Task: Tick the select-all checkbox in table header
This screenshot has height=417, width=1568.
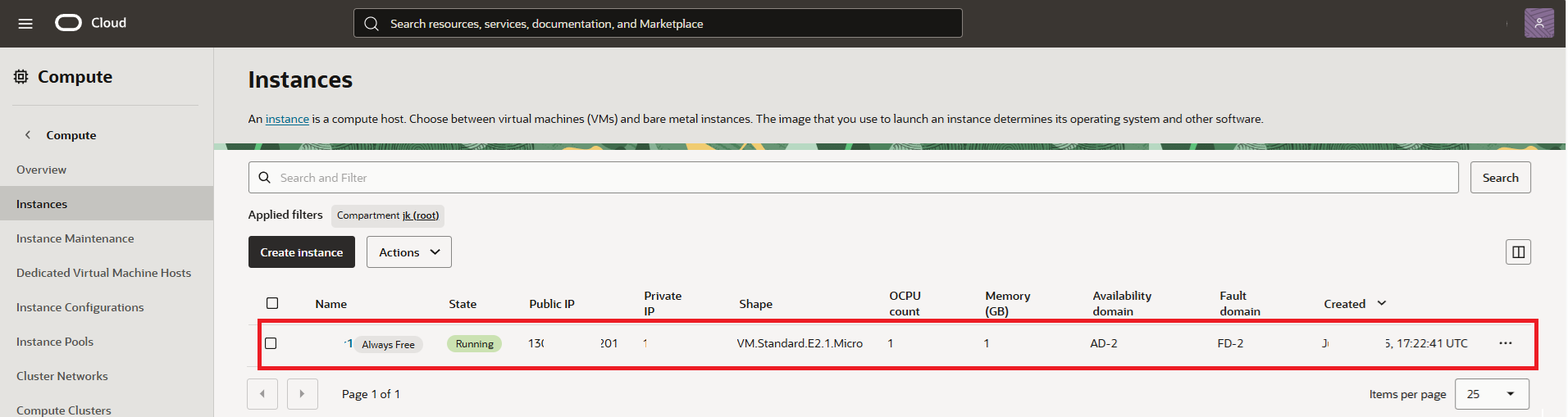Action: (x=272, y=303)
